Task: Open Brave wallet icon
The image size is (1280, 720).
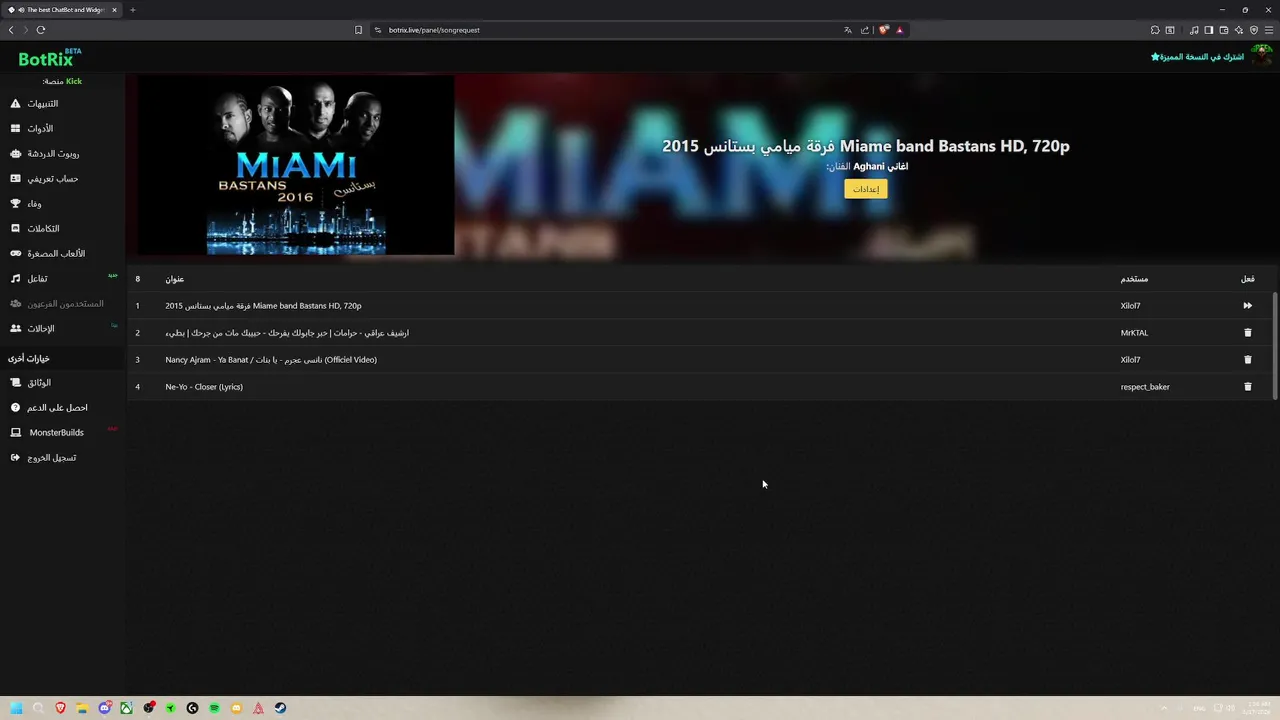Action: (x=1223, y=30)
